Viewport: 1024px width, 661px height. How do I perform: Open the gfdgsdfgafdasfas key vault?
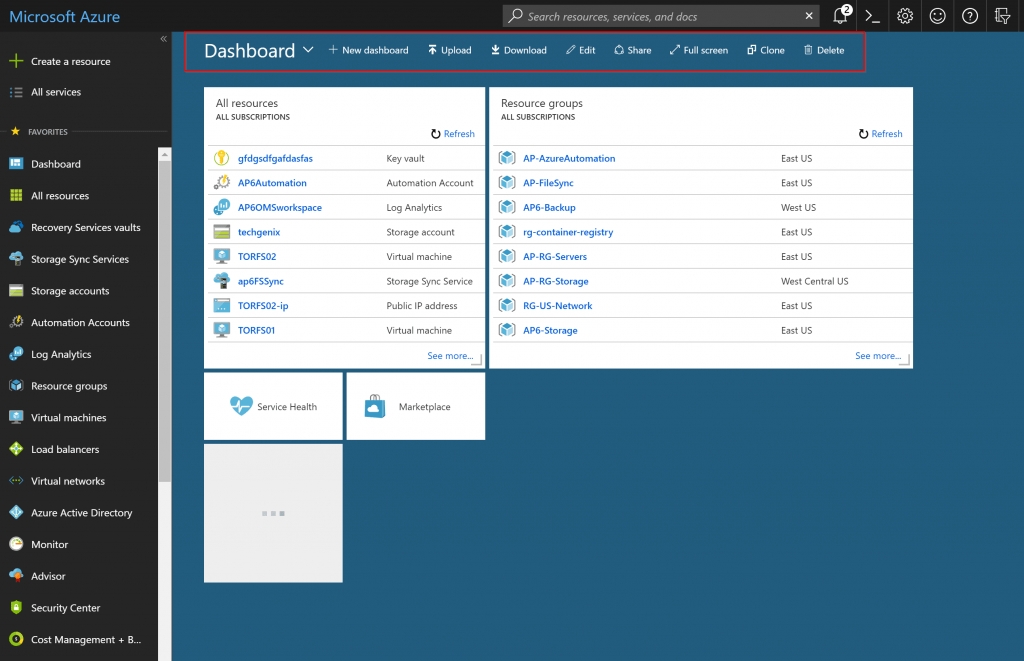(x=275, y=158)
